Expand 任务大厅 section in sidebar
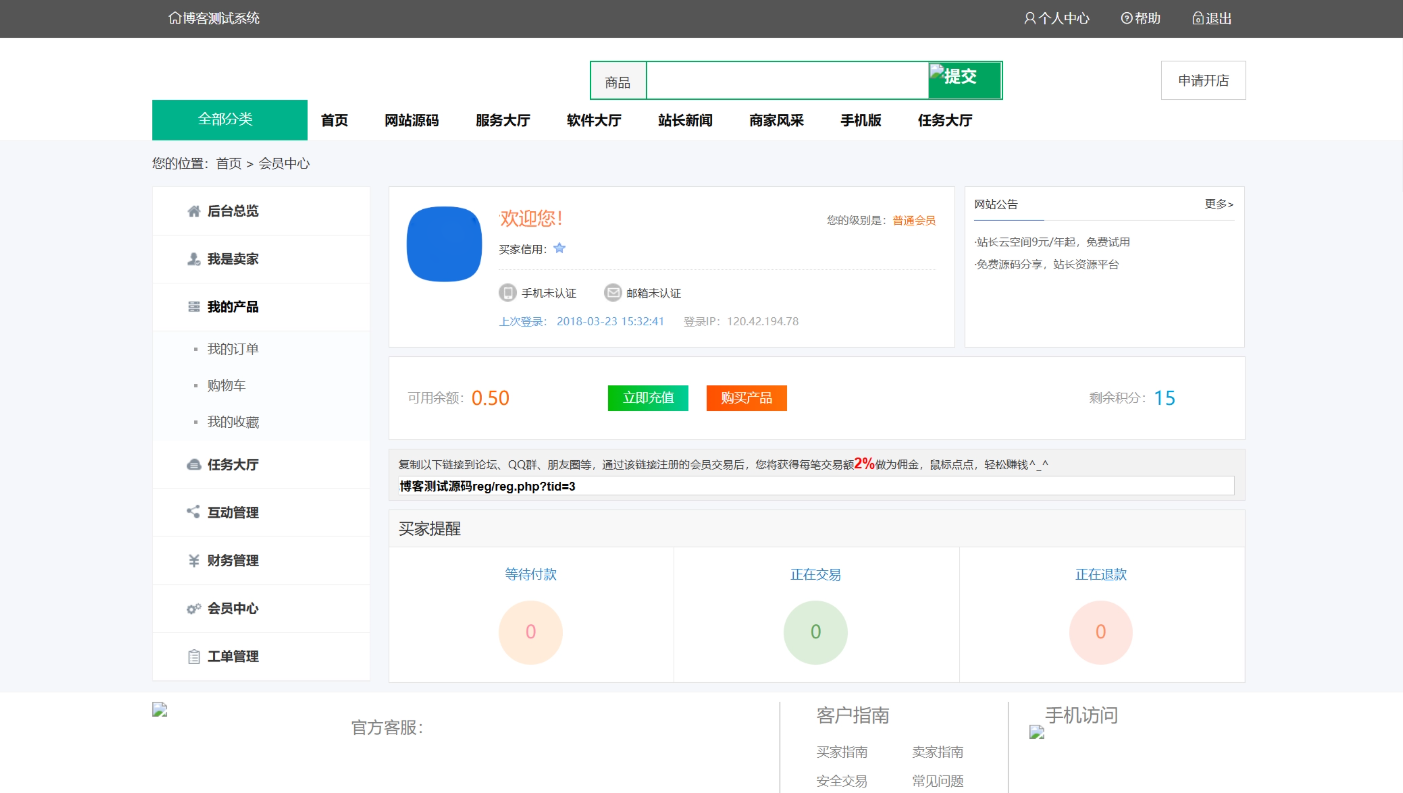The image size is (1403, 793). coord(232,465)
